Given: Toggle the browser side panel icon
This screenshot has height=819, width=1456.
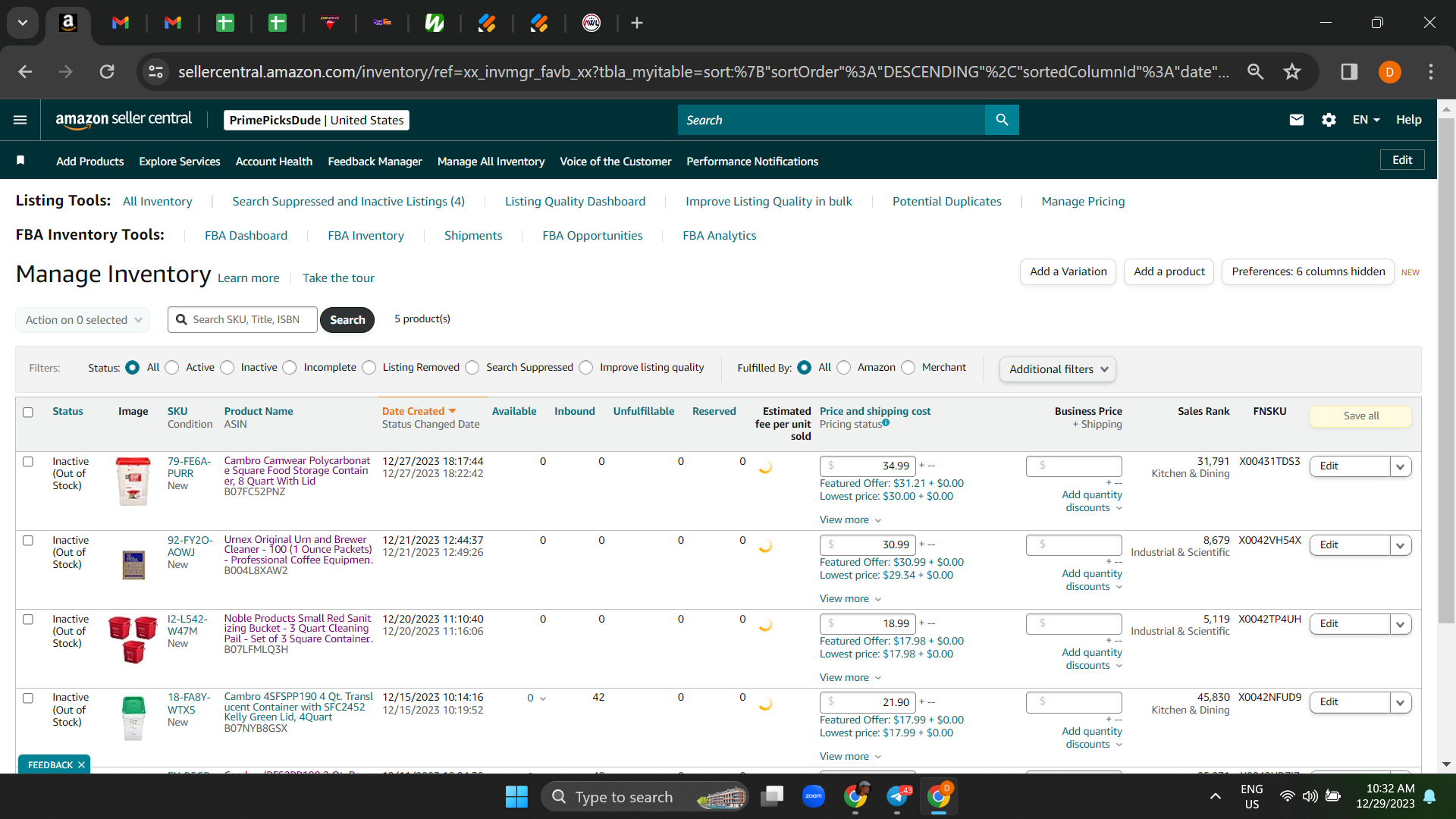Looking at the screenshot, I should (1349, 71).
